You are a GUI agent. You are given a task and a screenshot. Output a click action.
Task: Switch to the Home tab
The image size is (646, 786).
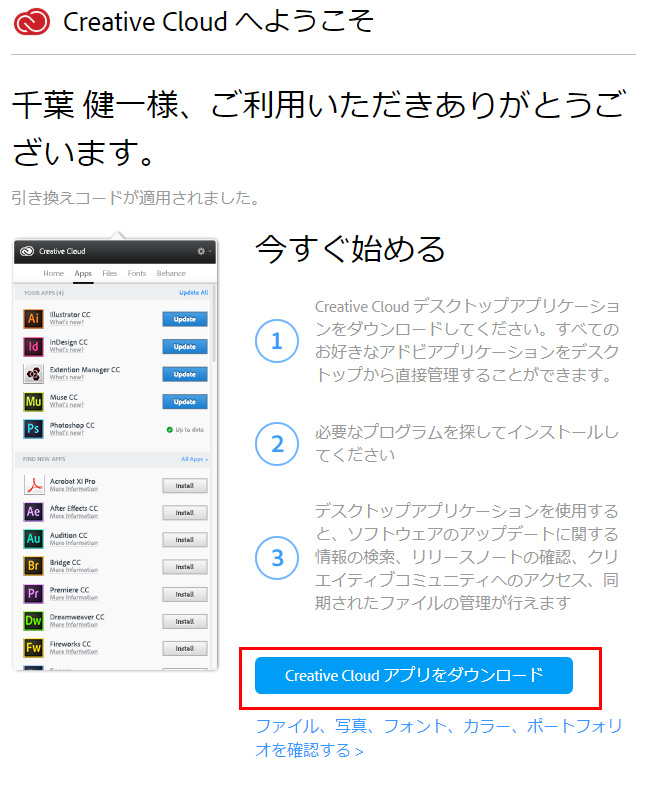tap(54, 273)
